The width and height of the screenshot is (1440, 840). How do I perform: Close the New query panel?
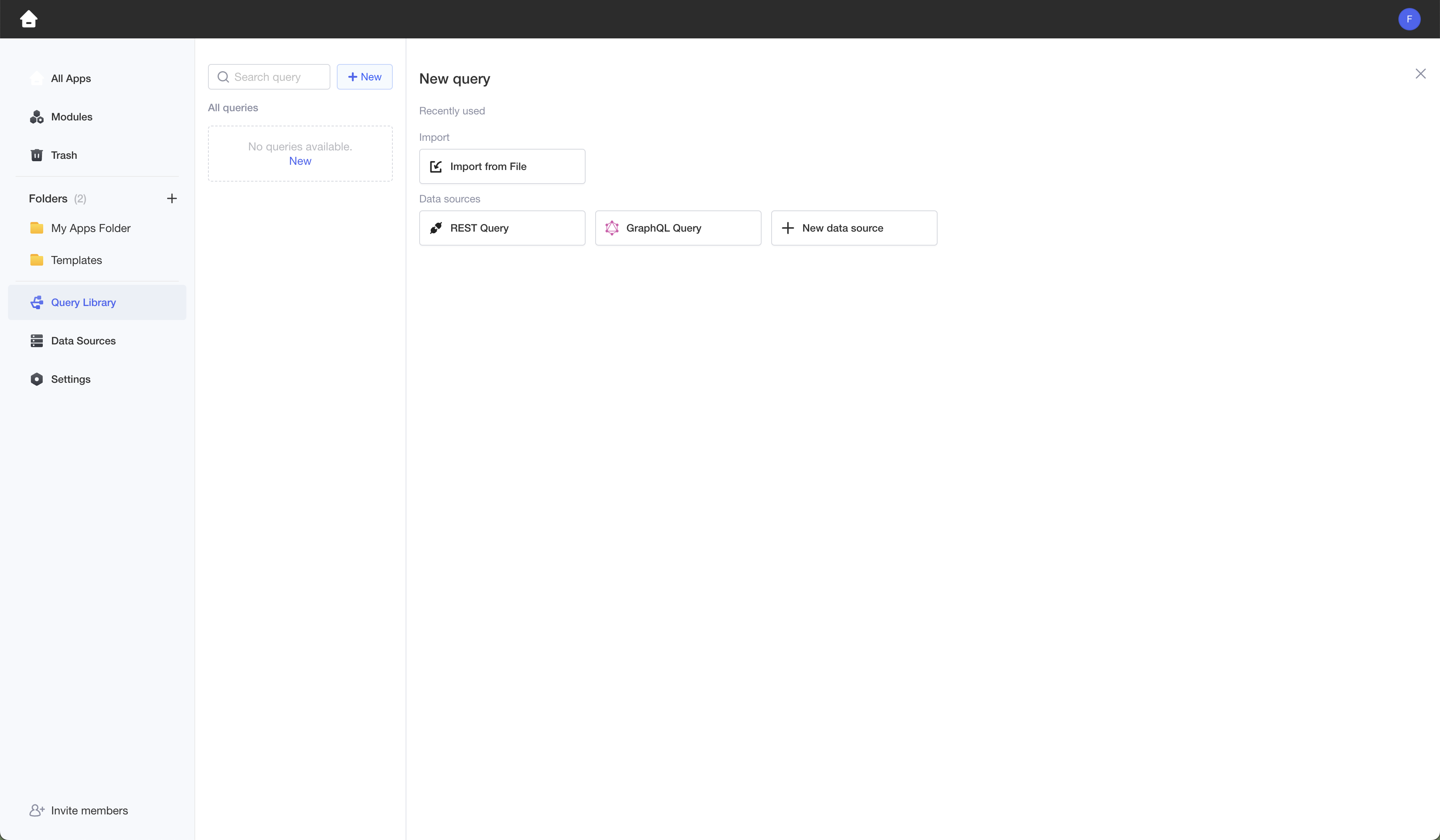pyautogui.click(x=1420, y=74)
